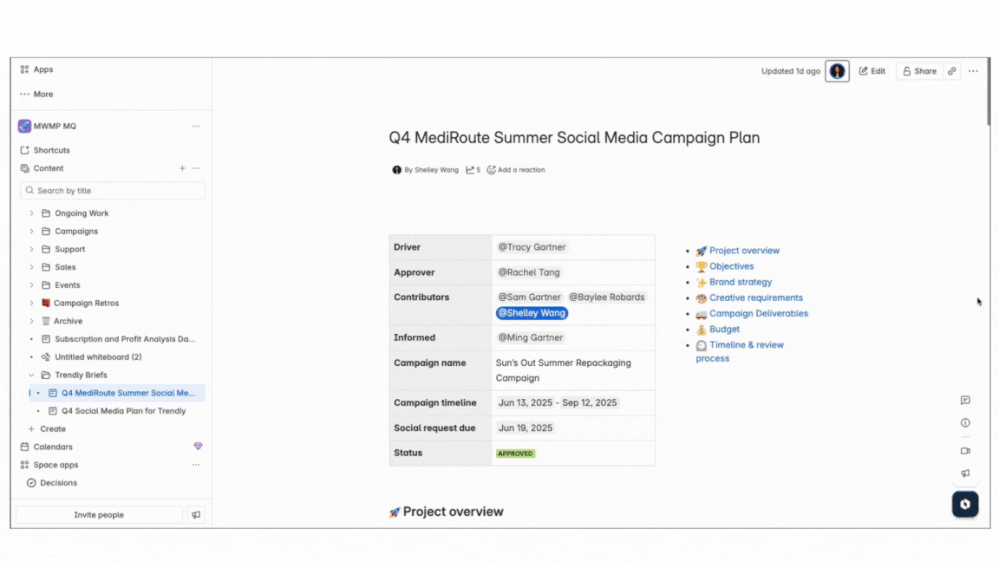Click Add a reaction emoji icon

click(491, 170)
